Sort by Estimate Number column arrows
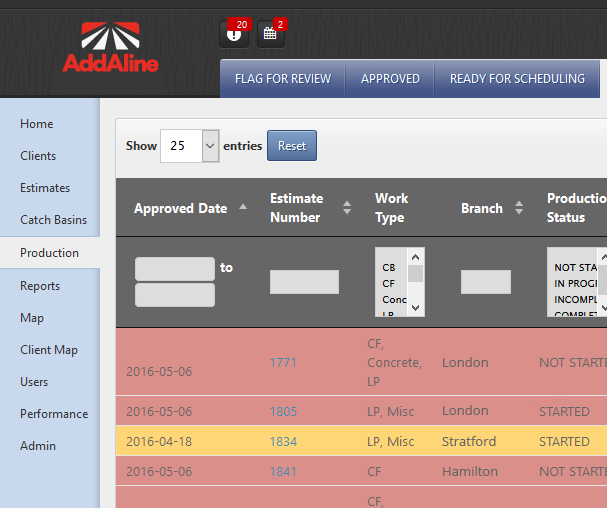This screenshot has height=508, width=607. 347,208
